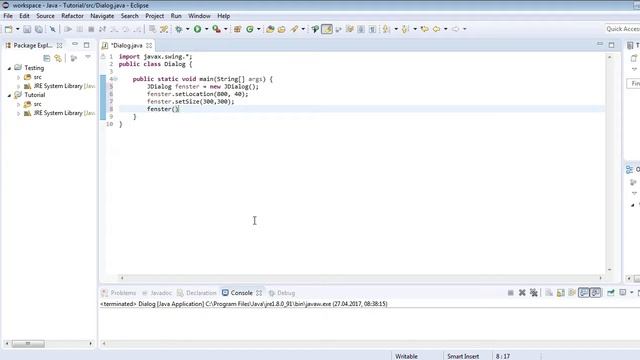This screenshot has height=360, width=640.
Task: Click the editor vertical scrollbar down arrow
Action: tap(609, 270)
